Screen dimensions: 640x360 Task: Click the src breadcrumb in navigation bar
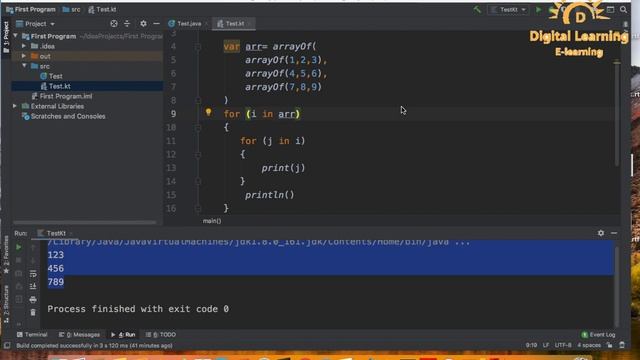tap(72, 9)
